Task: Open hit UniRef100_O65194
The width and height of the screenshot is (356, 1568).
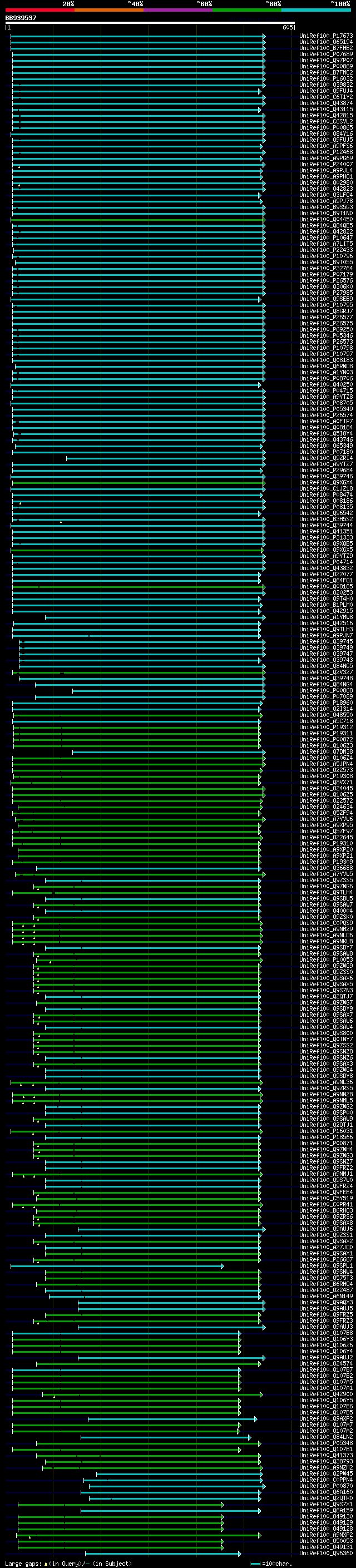Action: click(326, 42)
